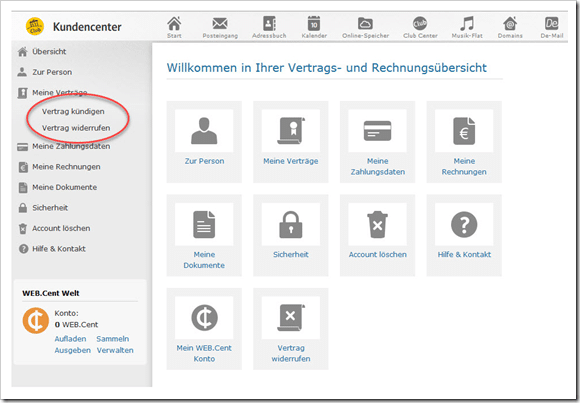Click the yellow Club logo beside Kundencenter
The image size is (580, 403).
point(35,27)
